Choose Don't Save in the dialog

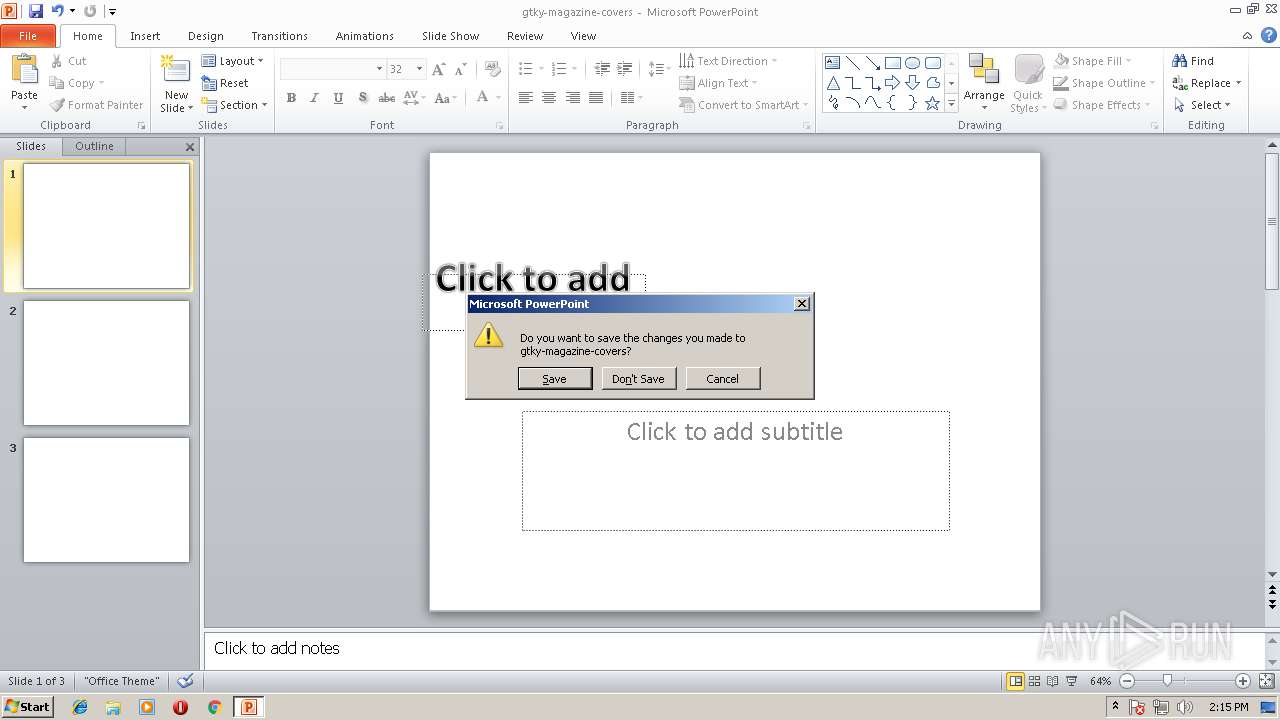click(638, 379)
